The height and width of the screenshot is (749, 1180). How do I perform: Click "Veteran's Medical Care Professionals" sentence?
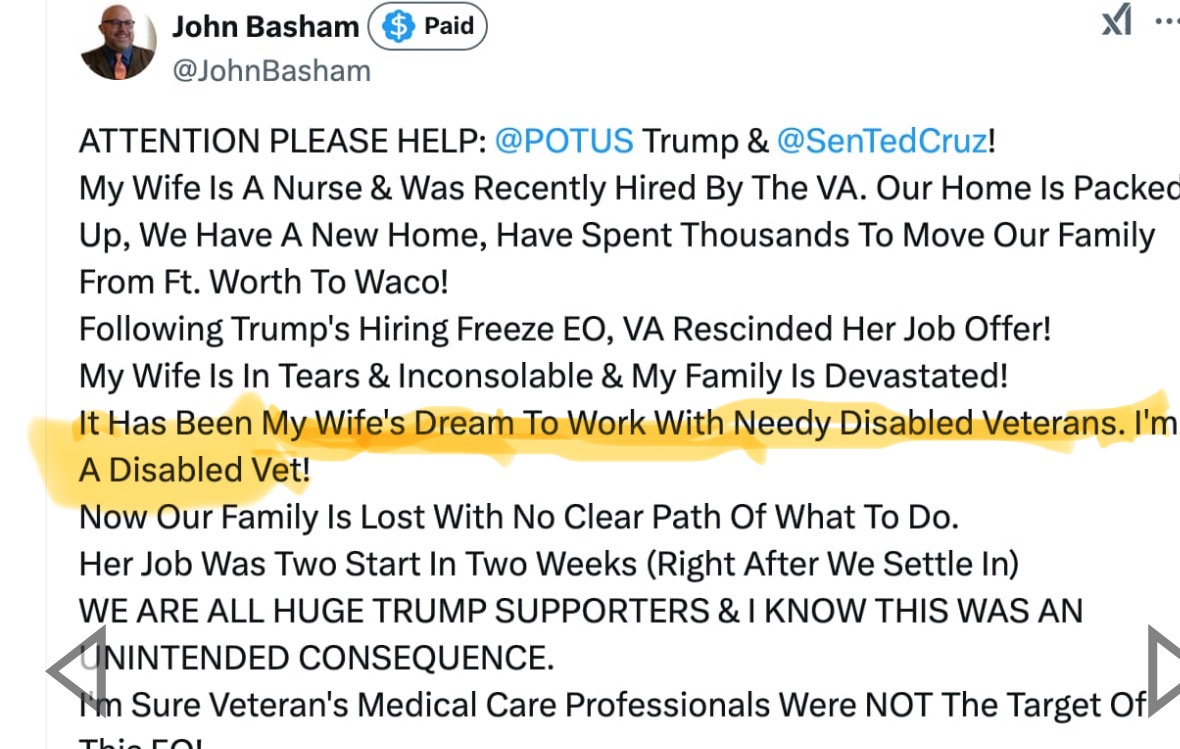click(613, 705)
